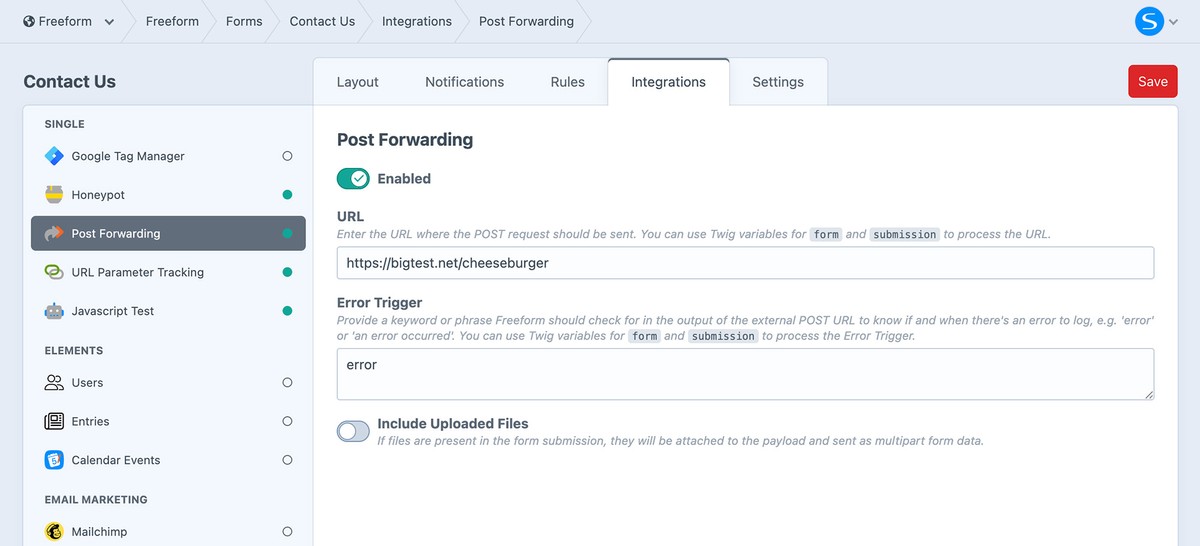Click the Error Trigger textarea resize handle
The height and width of the screenshot is (546, 1200).
pyautogui.click(x=1149, y=395)
